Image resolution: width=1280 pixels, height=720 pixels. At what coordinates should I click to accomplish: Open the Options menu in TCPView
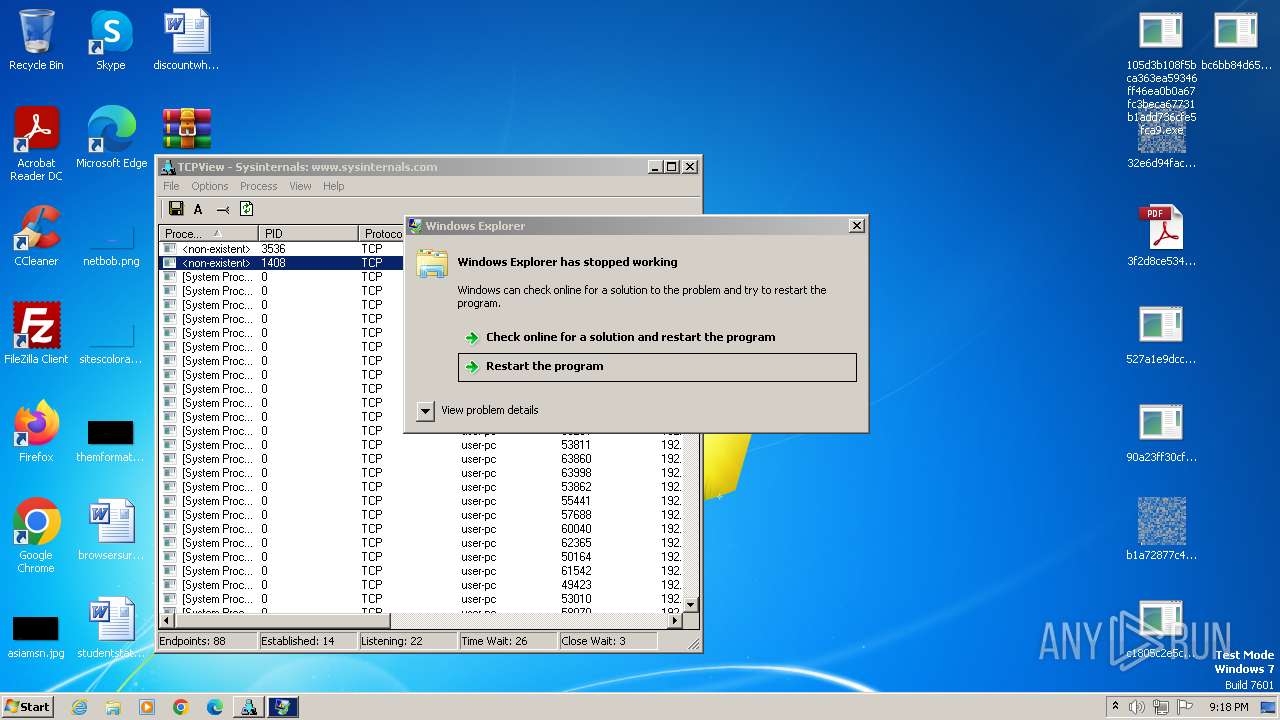[x=210, y=186]
